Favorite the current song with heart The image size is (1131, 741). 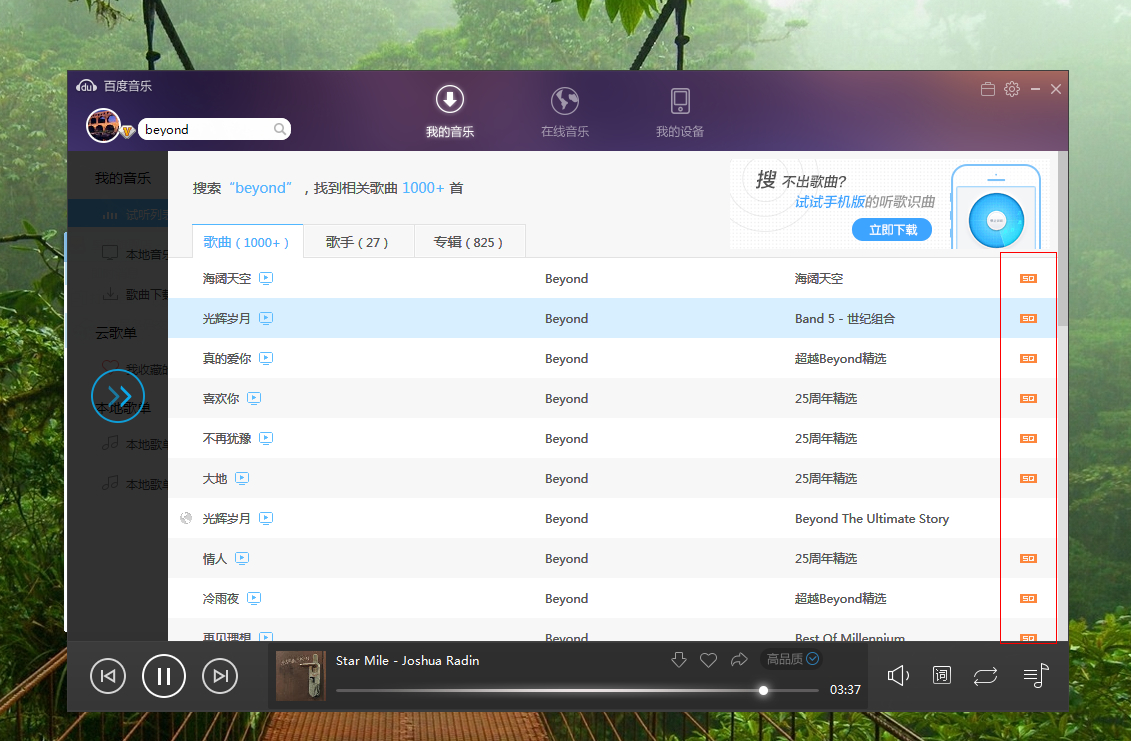(708, 659)
